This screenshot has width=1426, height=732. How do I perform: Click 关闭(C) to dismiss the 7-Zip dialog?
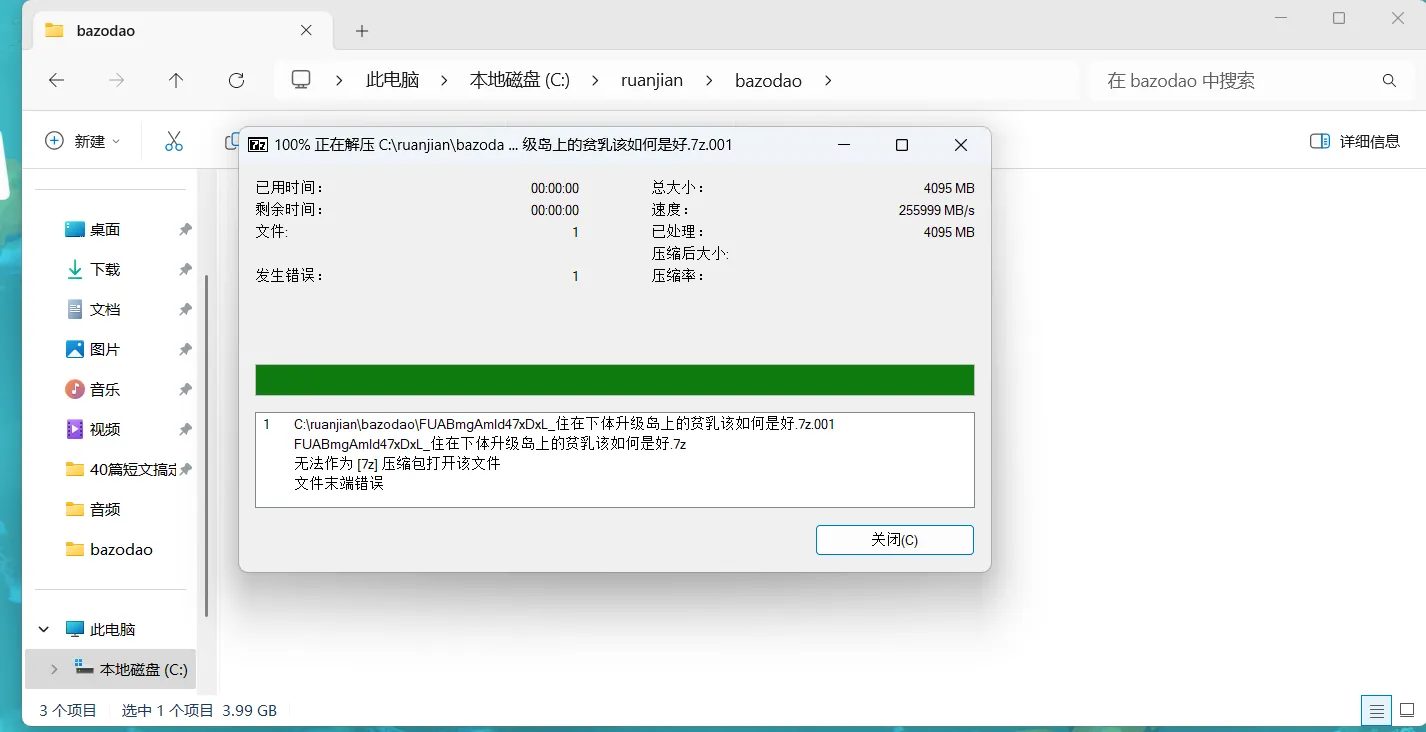pyautogui.click(x=895, y=540)
